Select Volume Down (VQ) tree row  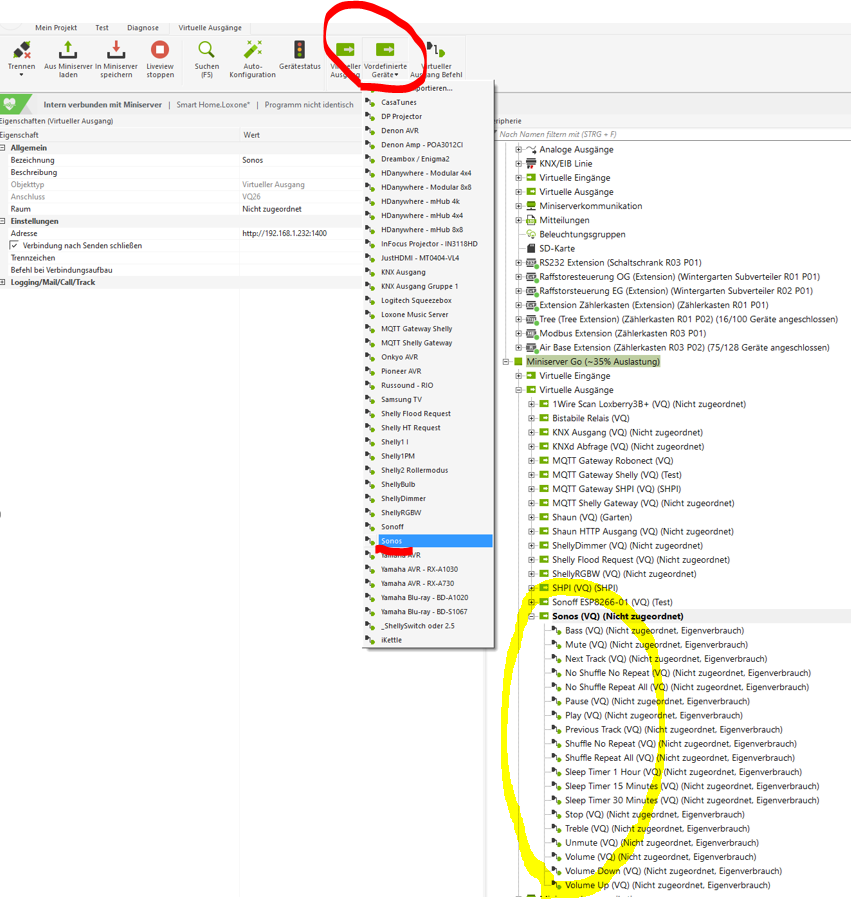[x=673, y=870]
